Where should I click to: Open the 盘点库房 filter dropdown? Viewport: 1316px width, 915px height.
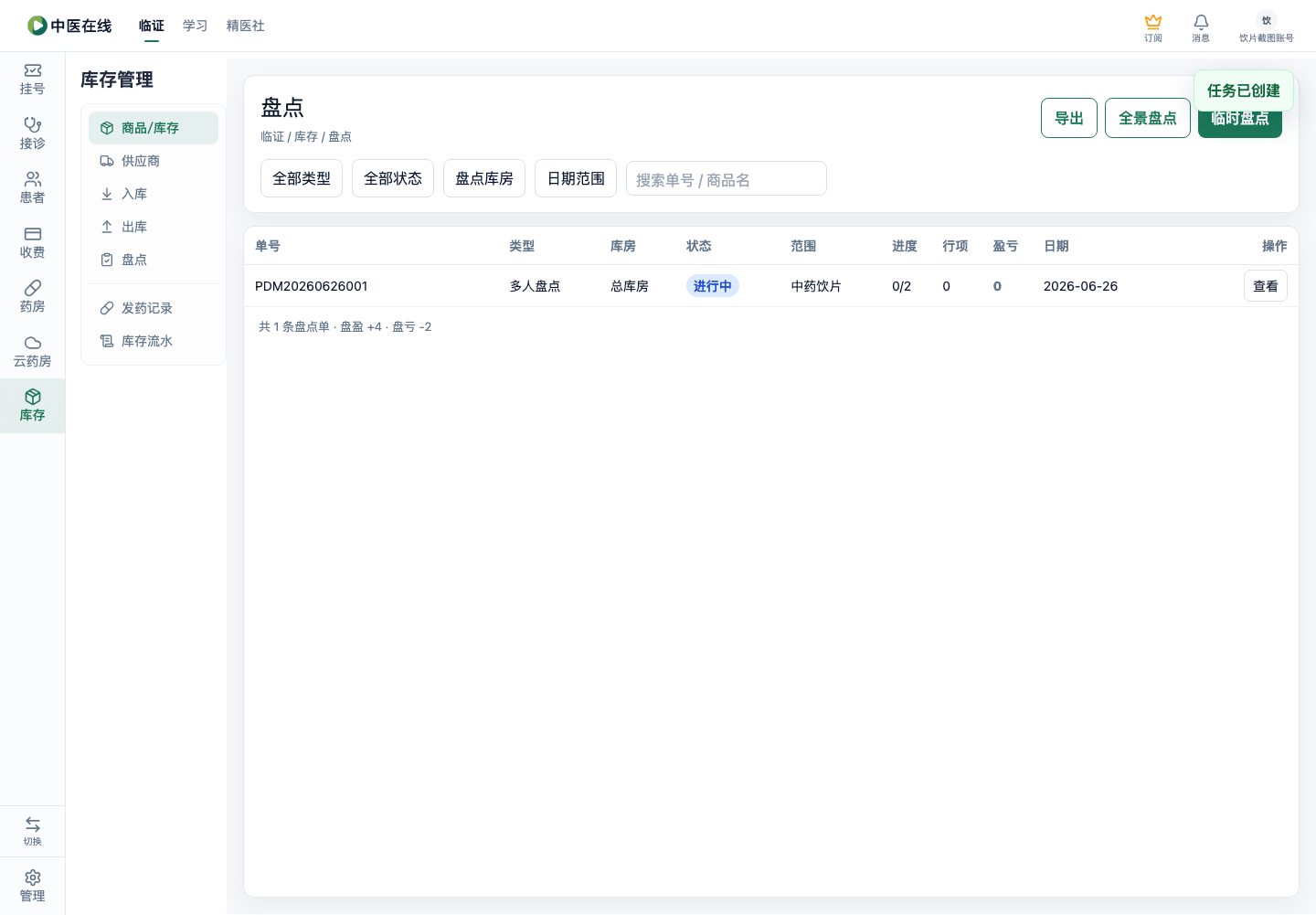[484, 178]
